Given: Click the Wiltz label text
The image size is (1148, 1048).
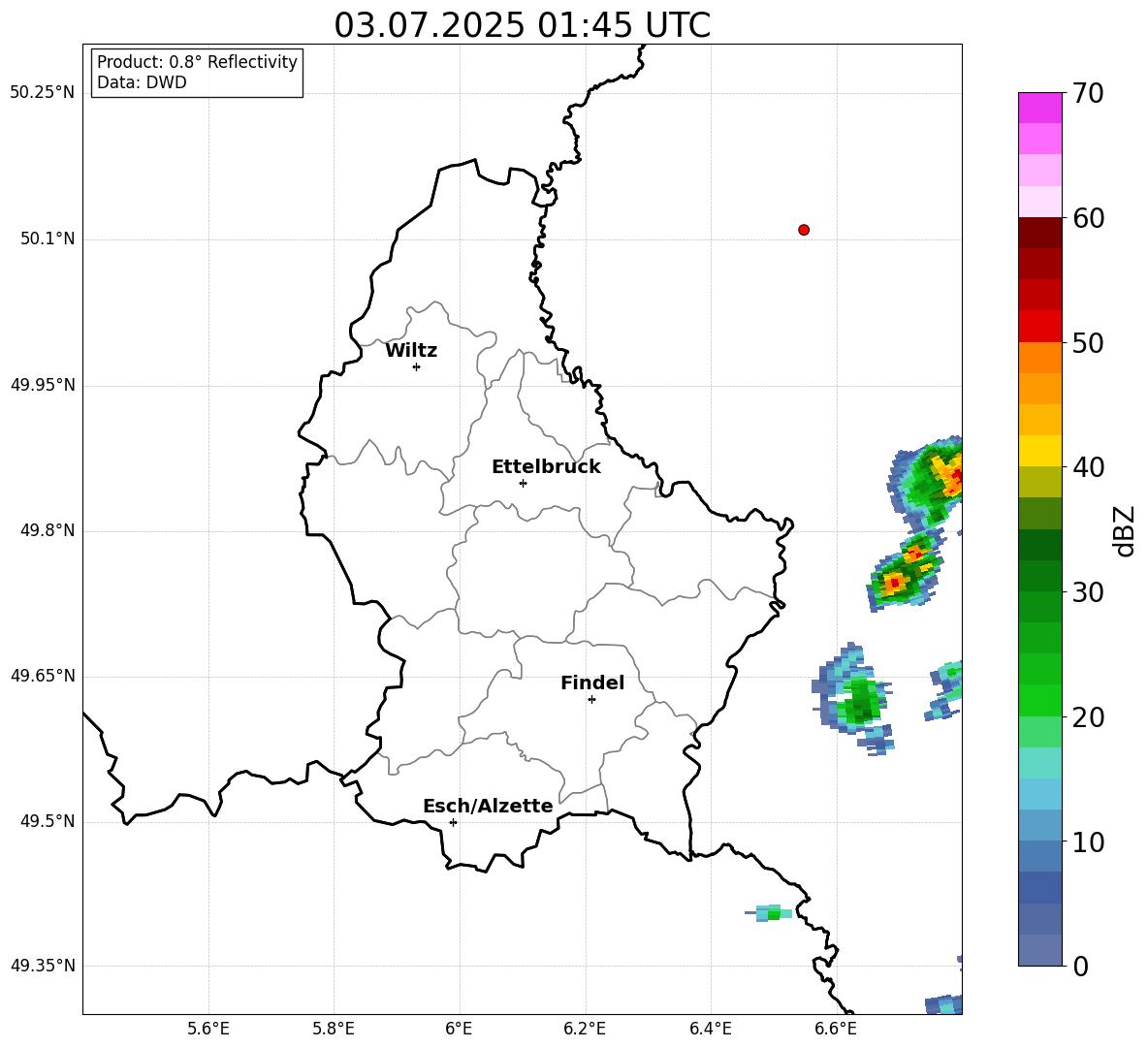Looking at the screenshot, I should [x=411, y=351].
